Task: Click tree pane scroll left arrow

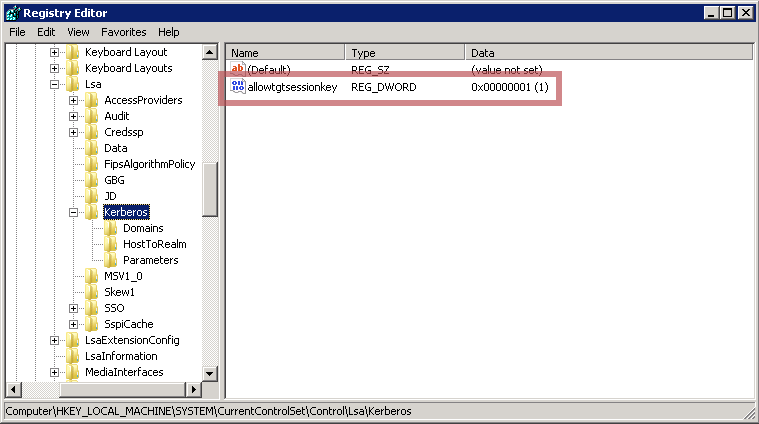Action: (14, 389)
